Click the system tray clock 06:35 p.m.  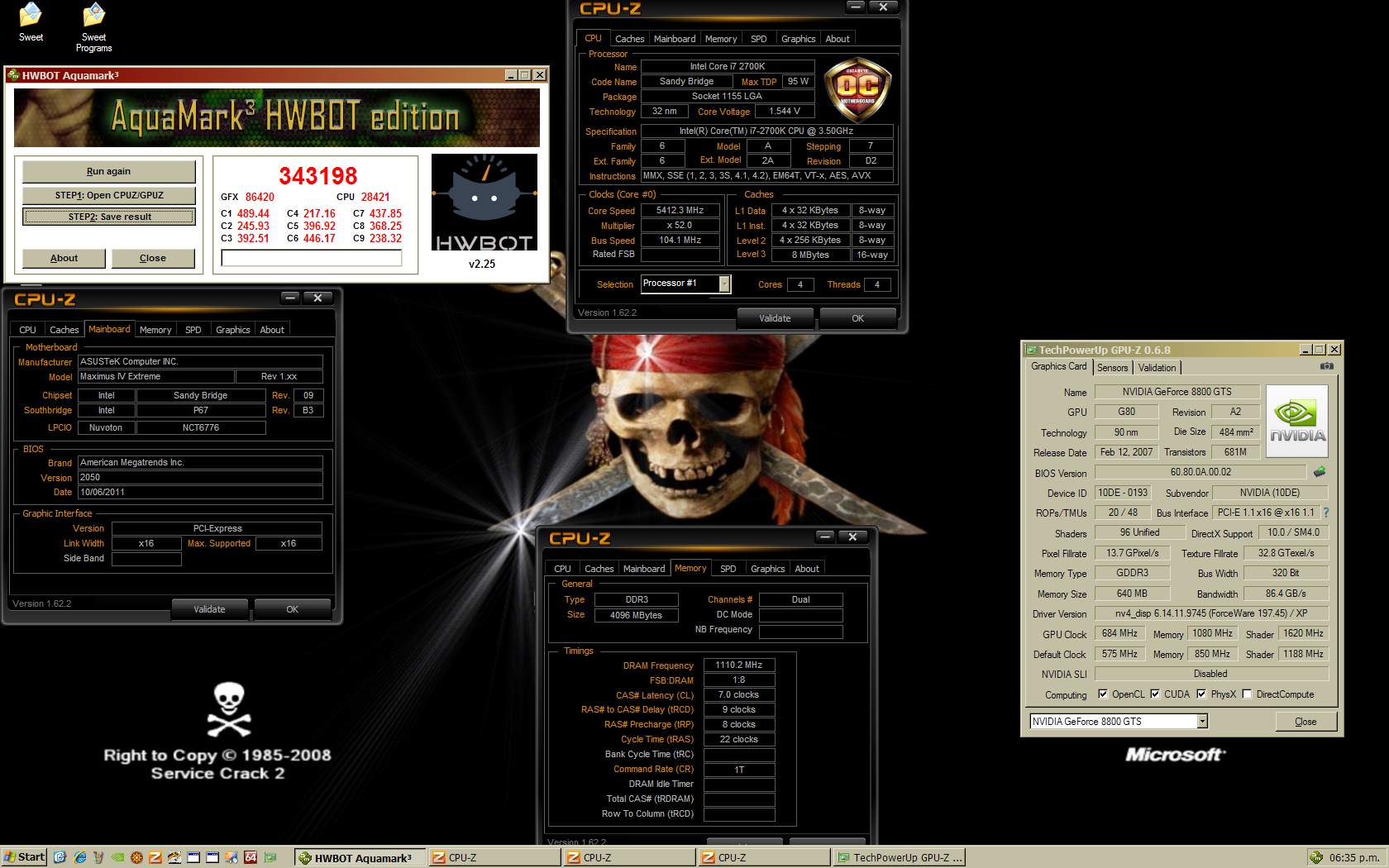tap(1353, 857)
